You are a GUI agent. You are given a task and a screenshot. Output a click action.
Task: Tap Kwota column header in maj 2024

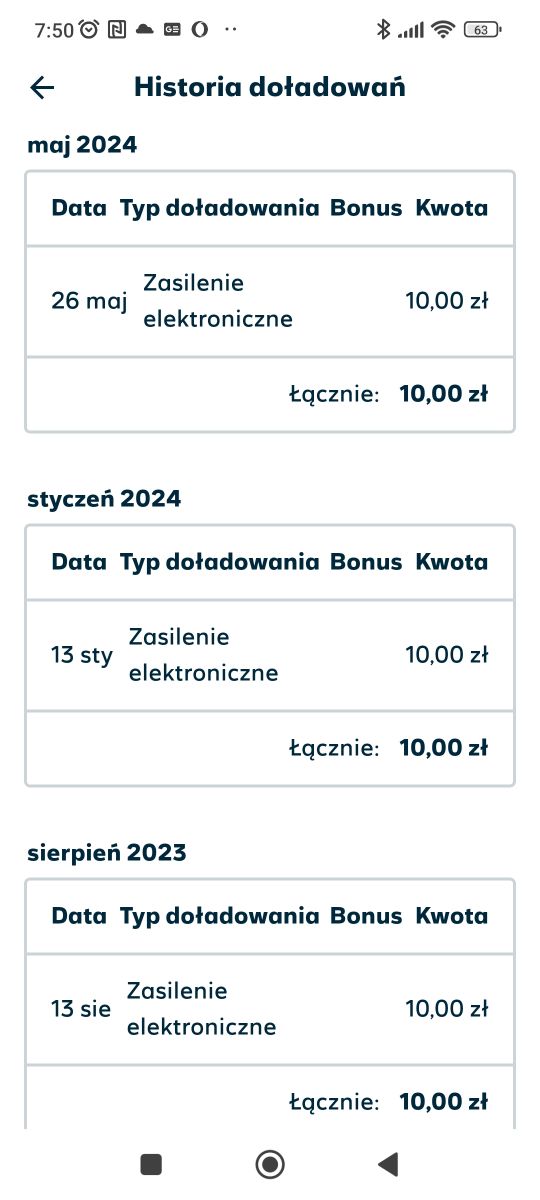(x=452, y=208)
